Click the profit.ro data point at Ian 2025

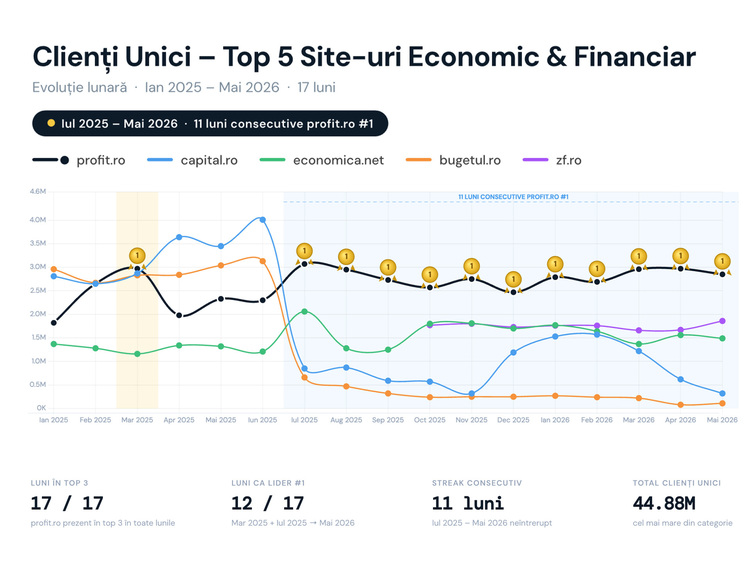tap(54, 323)
